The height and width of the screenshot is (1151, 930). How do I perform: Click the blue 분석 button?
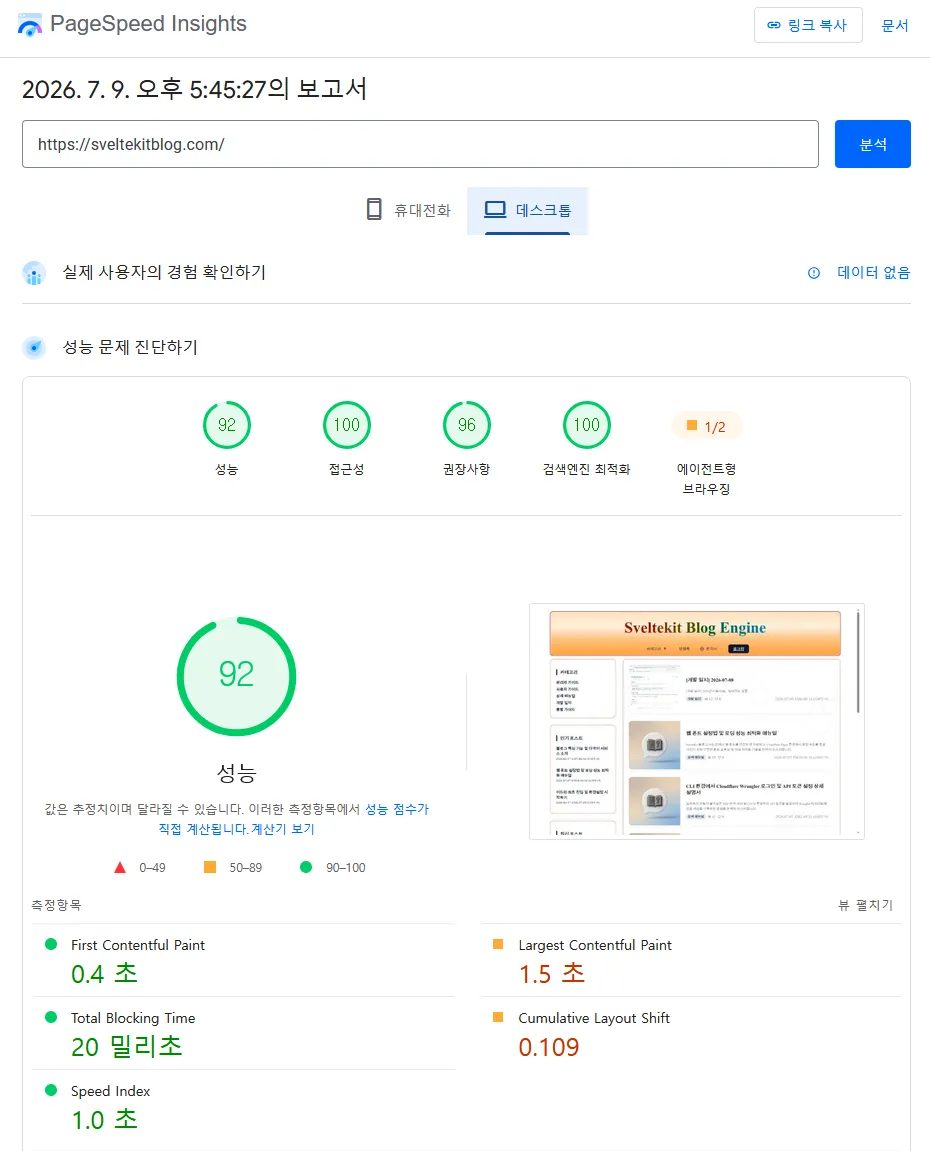tap(873, 144)
